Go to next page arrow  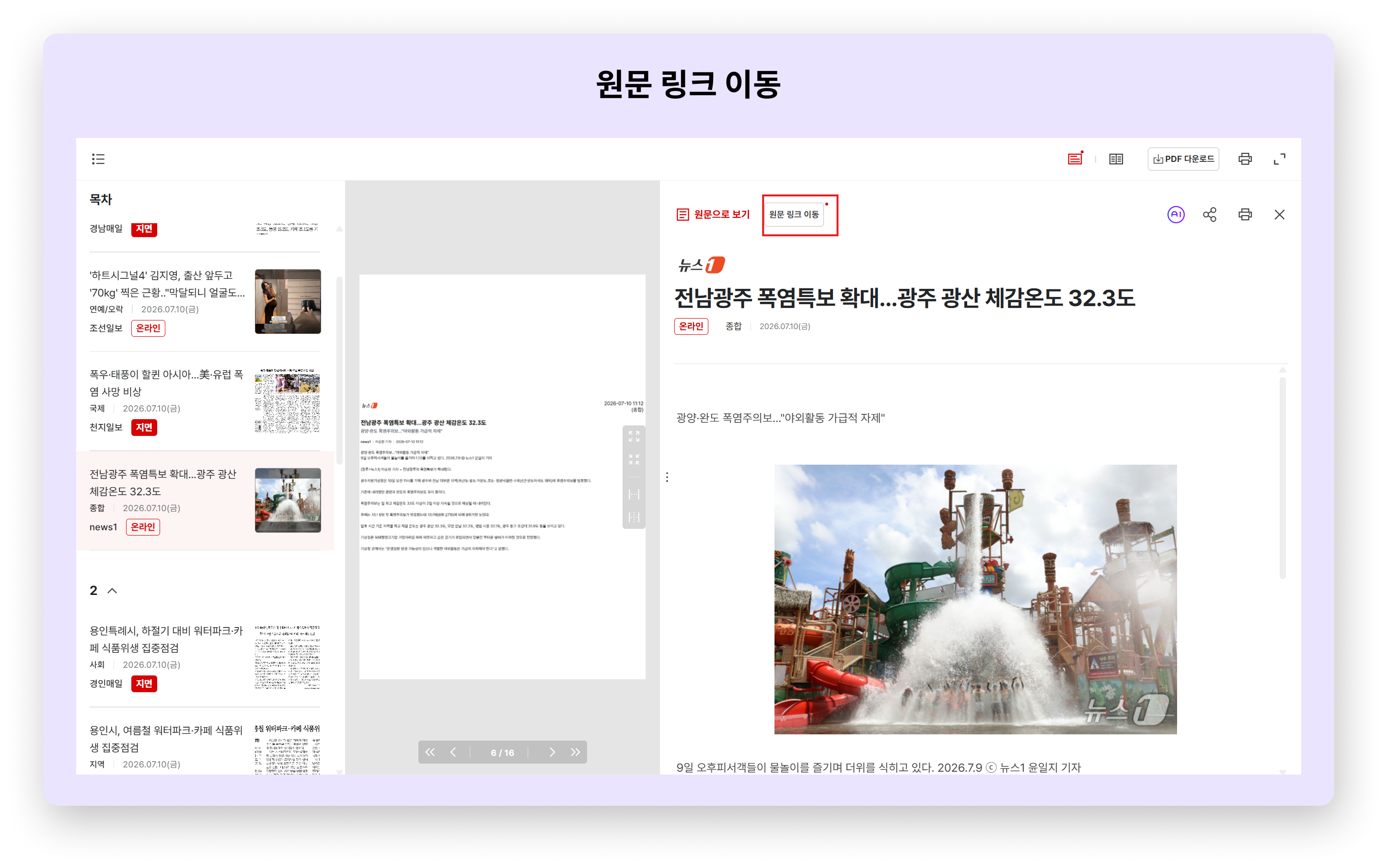pos(552,752)
